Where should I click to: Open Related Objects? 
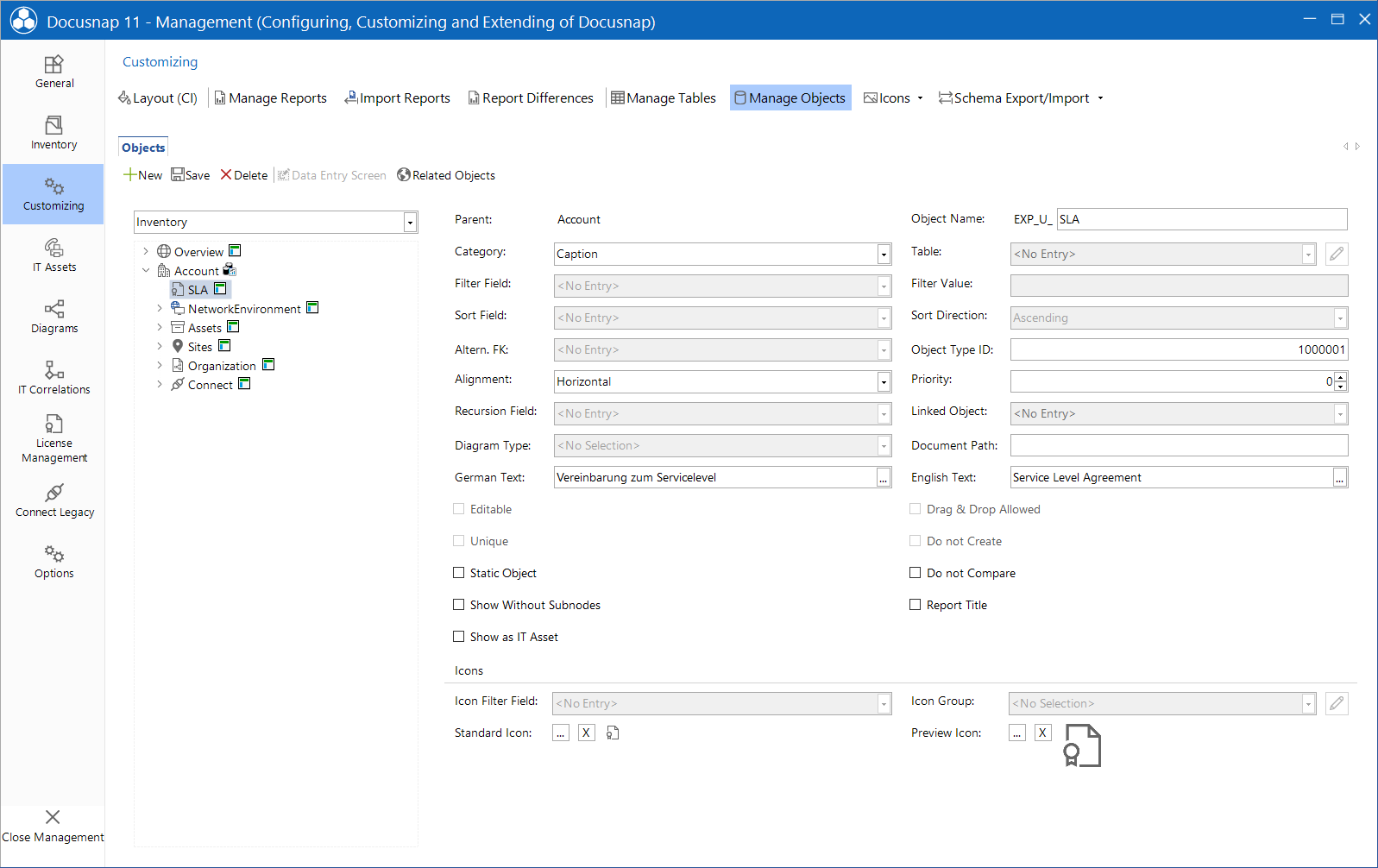tap(446, 175)
